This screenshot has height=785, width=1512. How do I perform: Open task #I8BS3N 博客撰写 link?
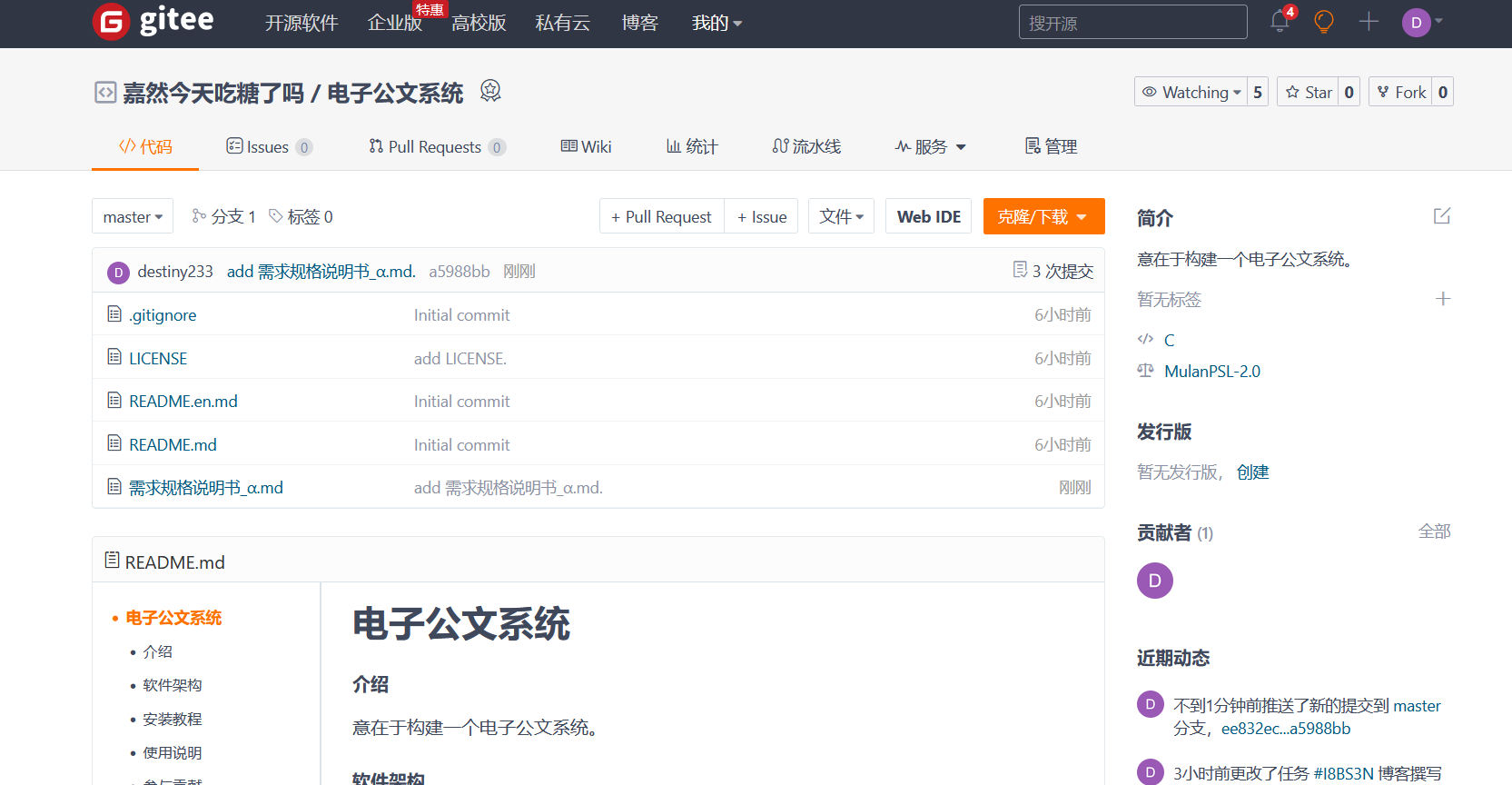1378,773
